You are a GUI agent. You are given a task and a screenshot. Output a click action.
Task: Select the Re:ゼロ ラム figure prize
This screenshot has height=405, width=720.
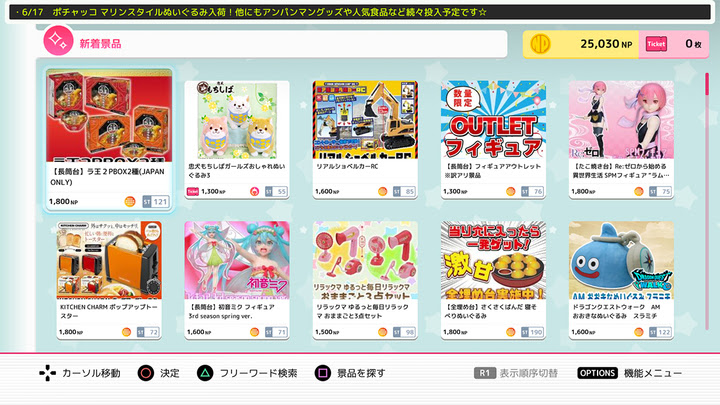click(x=621, y=140)
